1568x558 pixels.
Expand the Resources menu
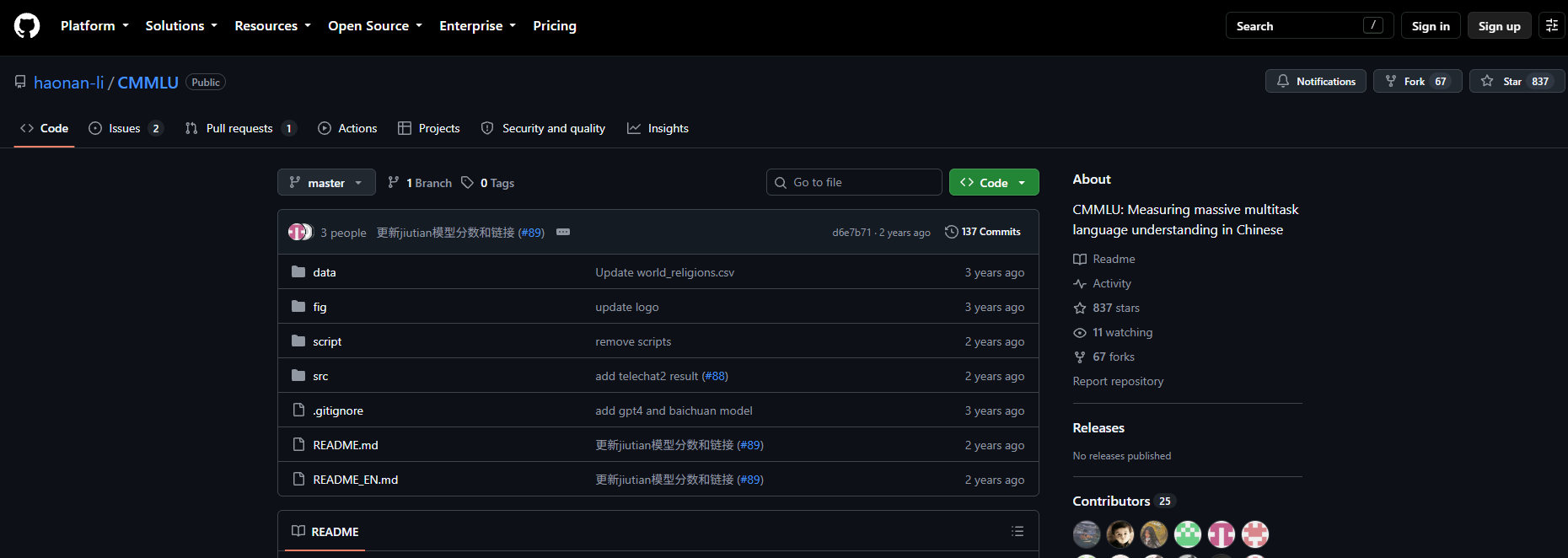[x=272, y=25]
